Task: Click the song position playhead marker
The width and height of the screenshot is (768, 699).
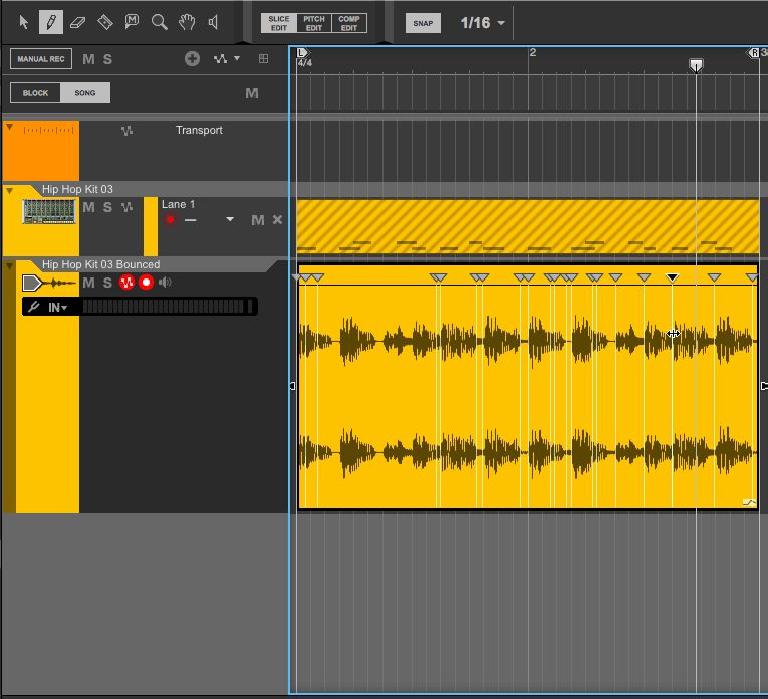Action: [x=696, y=65]
